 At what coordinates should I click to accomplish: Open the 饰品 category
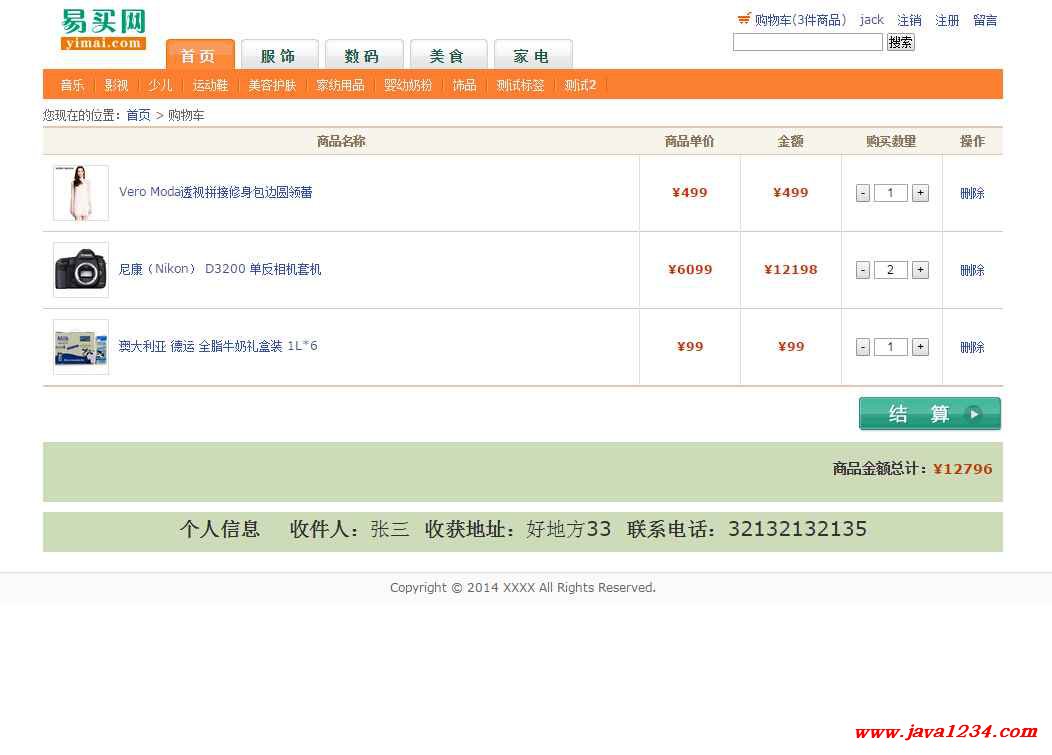(464, 85)
